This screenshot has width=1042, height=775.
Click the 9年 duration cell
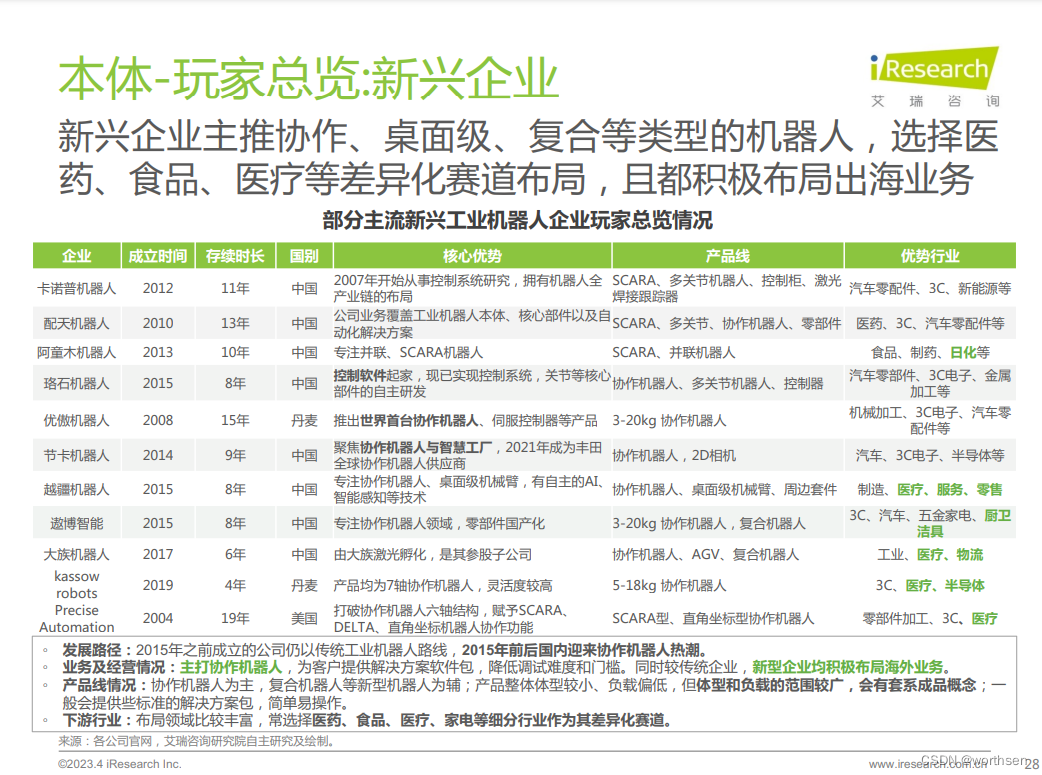pos(235,456)
